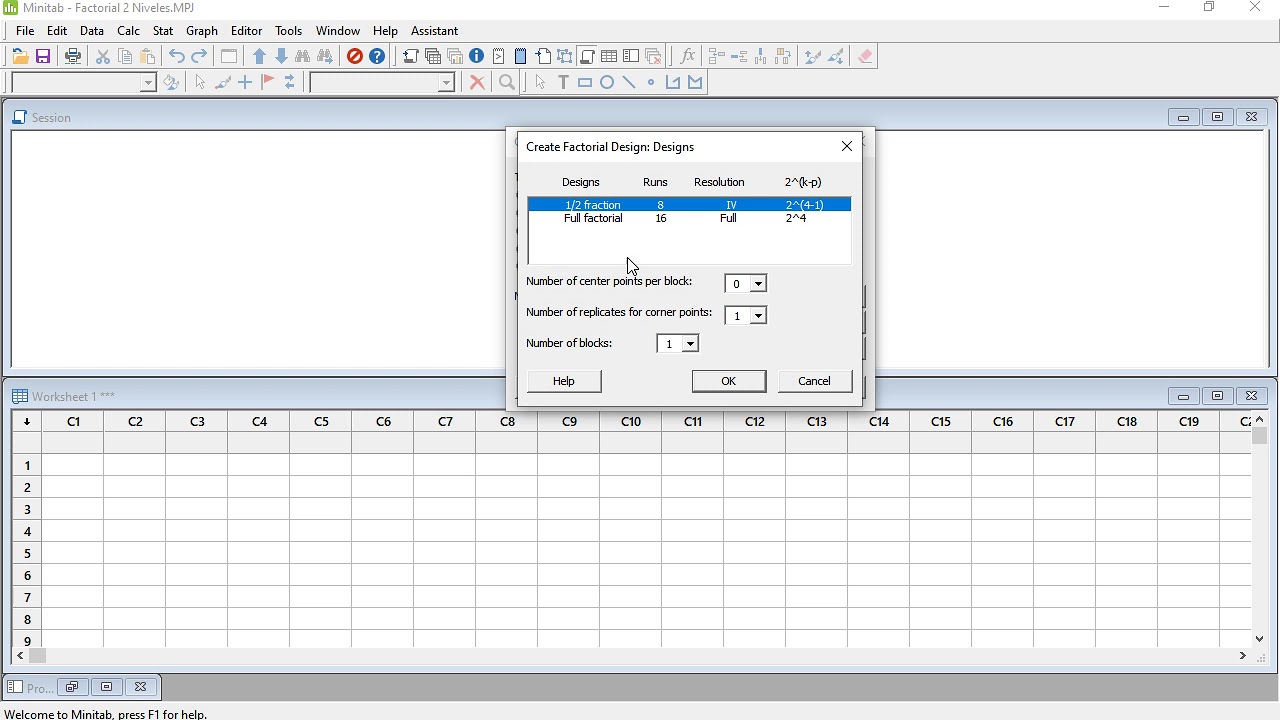Click worksheet horizontal scrollbar right arrow
The image size is (1280, 720).
(x=1243, y=657)
